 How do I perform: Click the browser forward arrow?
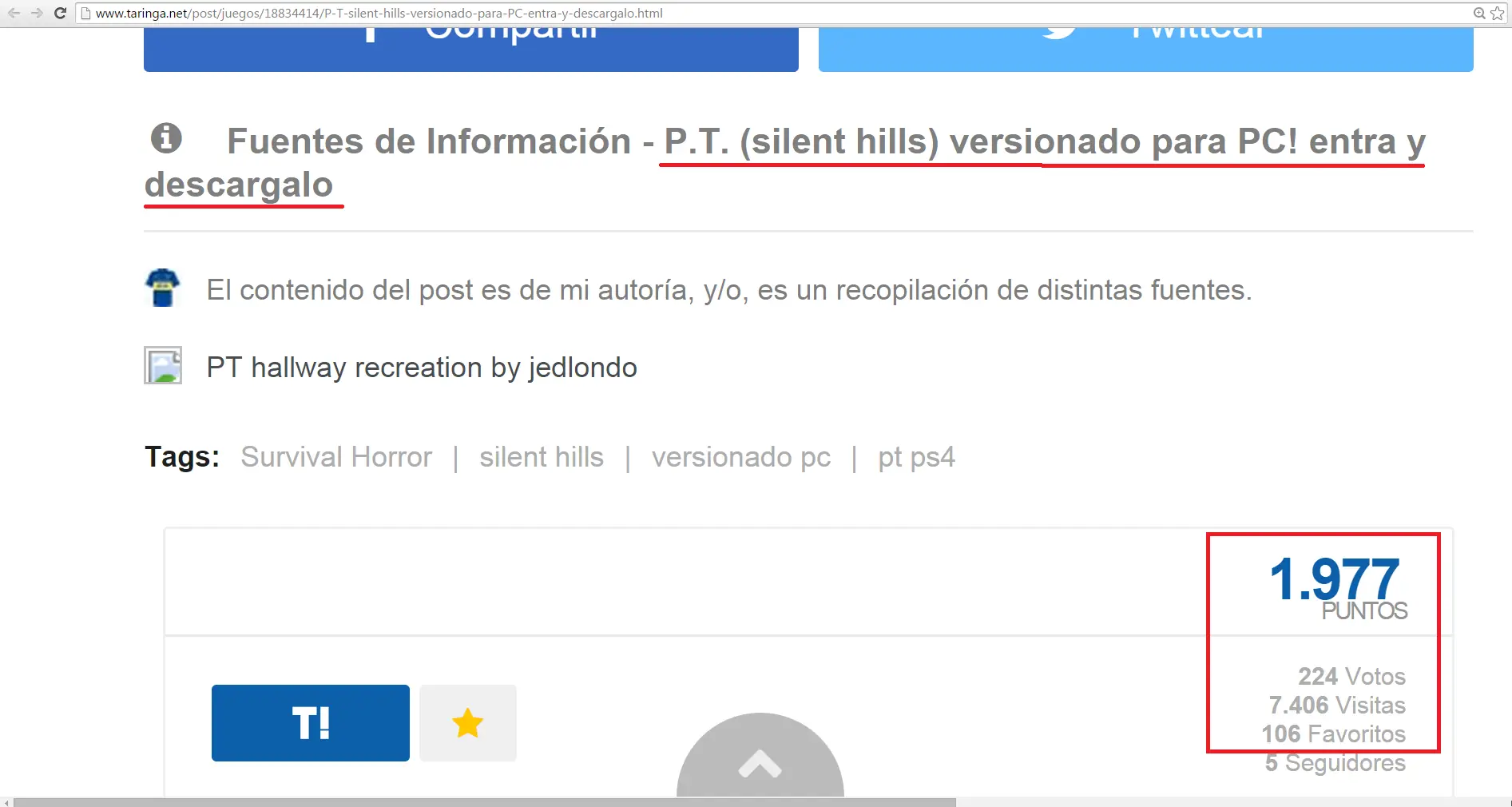pyautogui.click(x=37, y=13)
